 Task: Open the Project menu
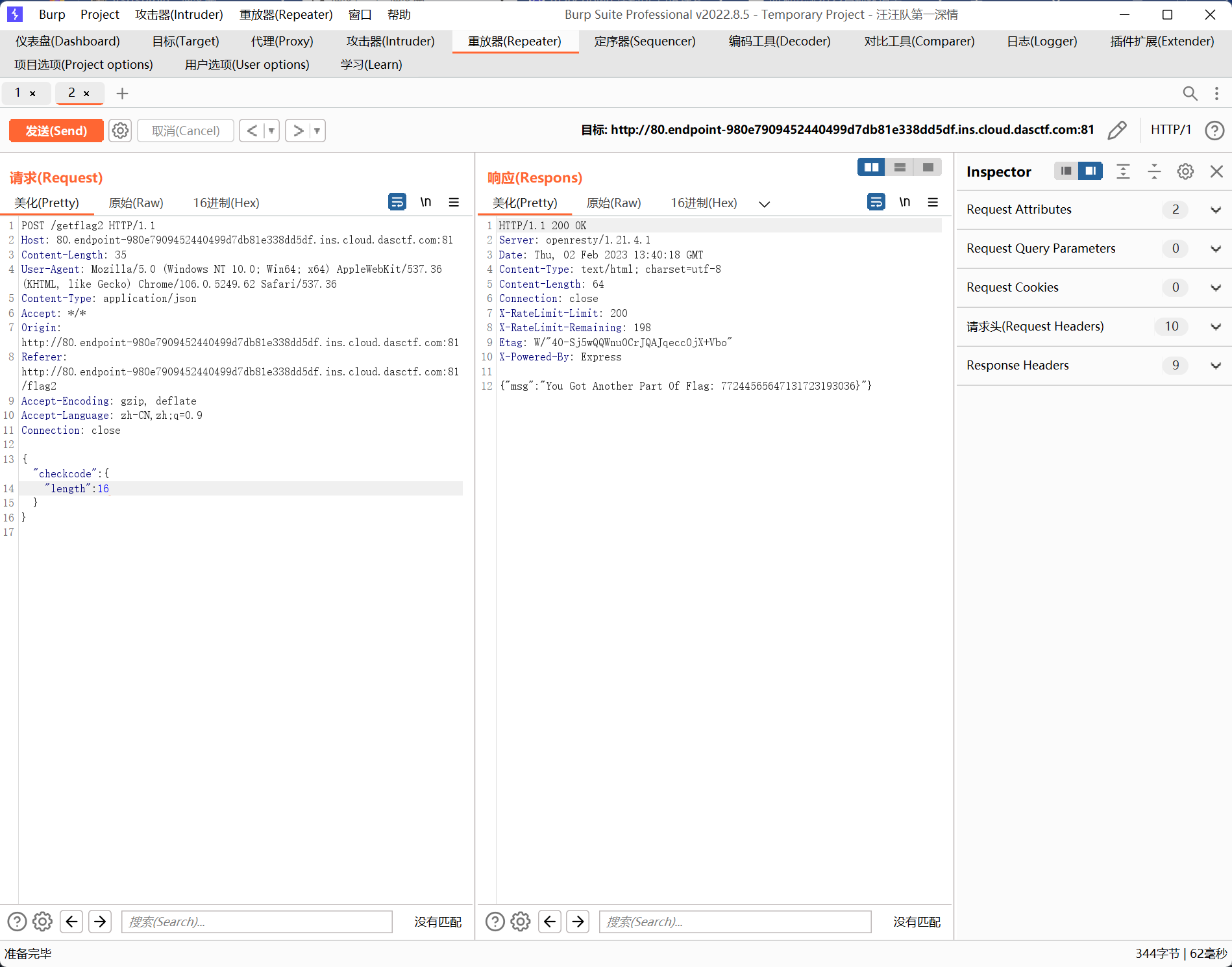pos(100,14)
